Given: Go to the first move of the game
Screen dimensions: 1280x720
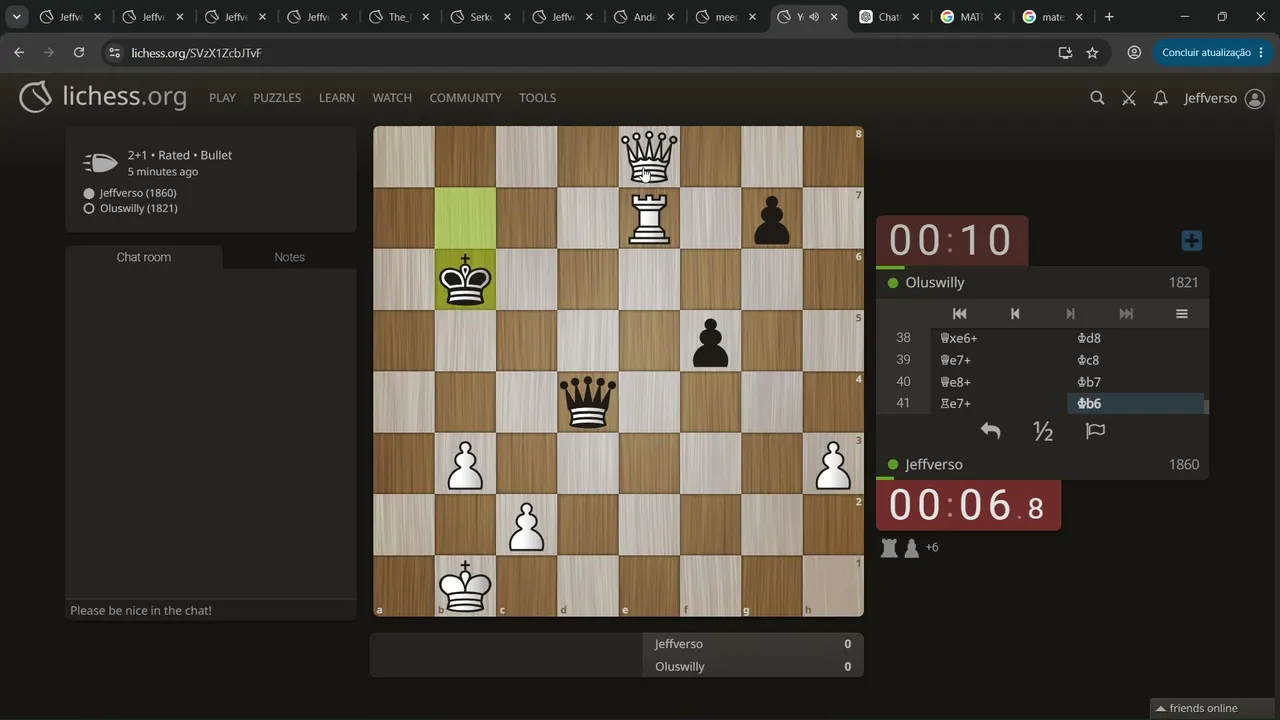Looking at the screenshot, I should pos(959,314).
